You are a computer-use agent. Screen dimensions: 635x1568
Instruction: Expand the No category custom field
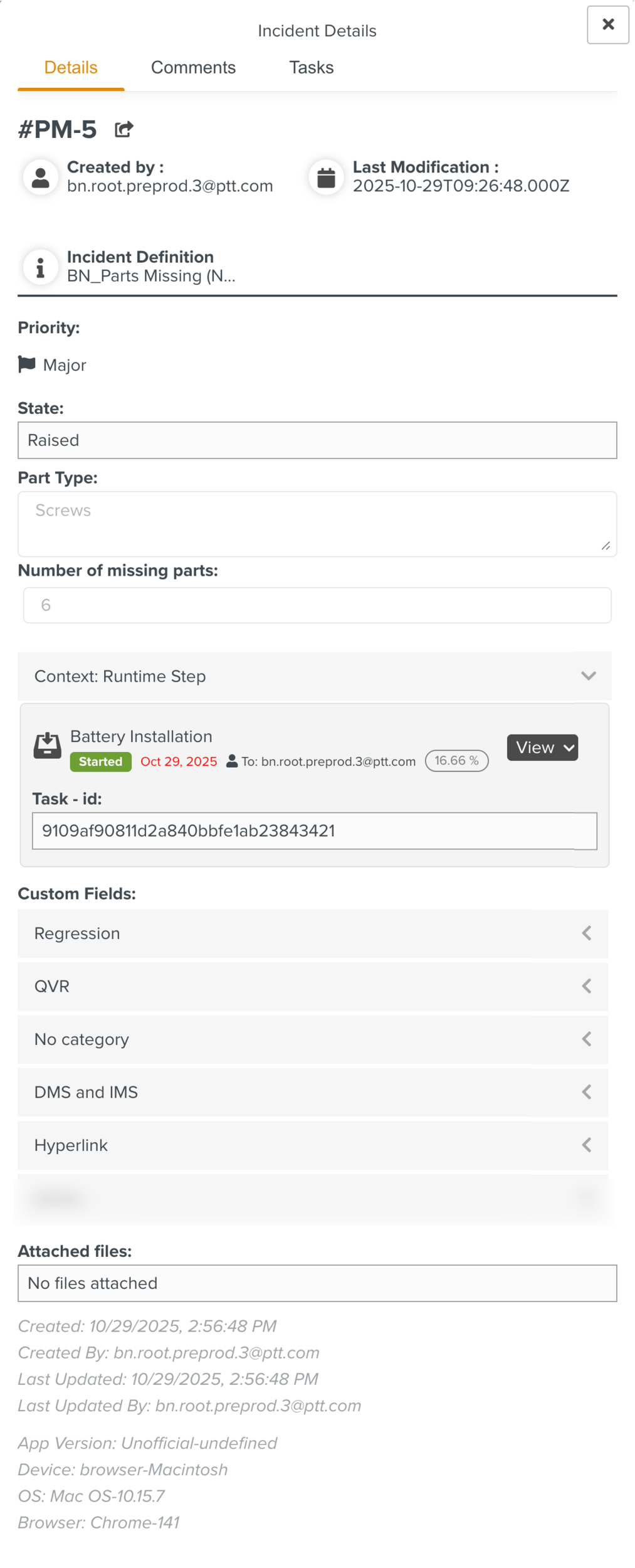(x=313, y=1039)
